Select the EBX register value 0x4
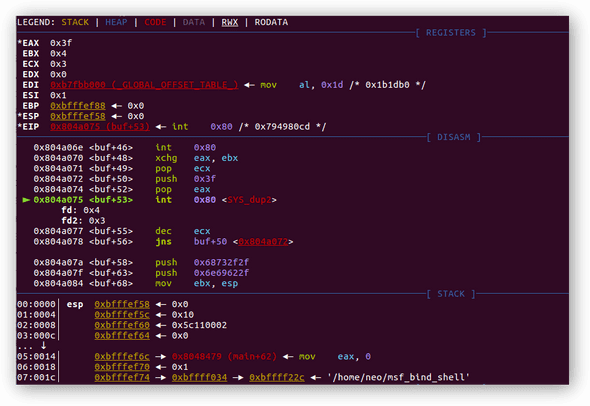Image resolution: width=590 pixels, height=406 pixels. point(58,53)
